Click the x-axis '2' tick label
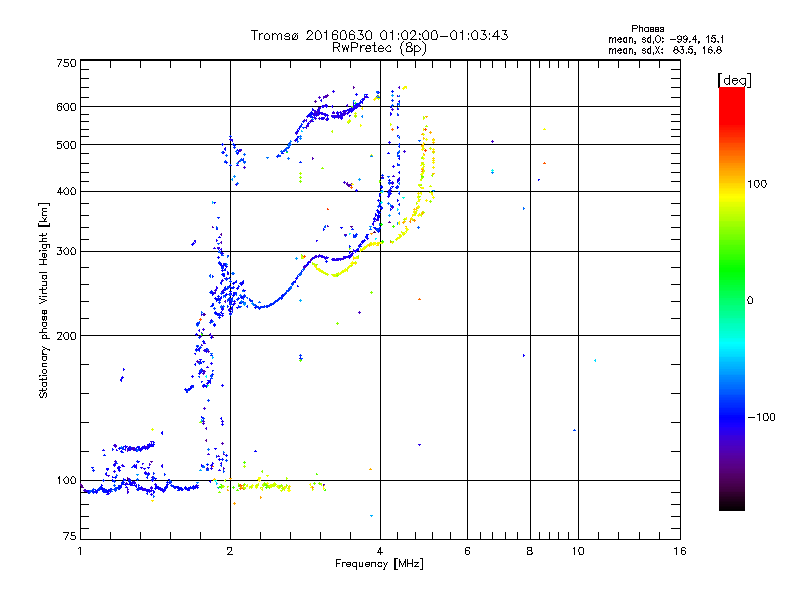 pyautogui.click(x=230, y=551)
